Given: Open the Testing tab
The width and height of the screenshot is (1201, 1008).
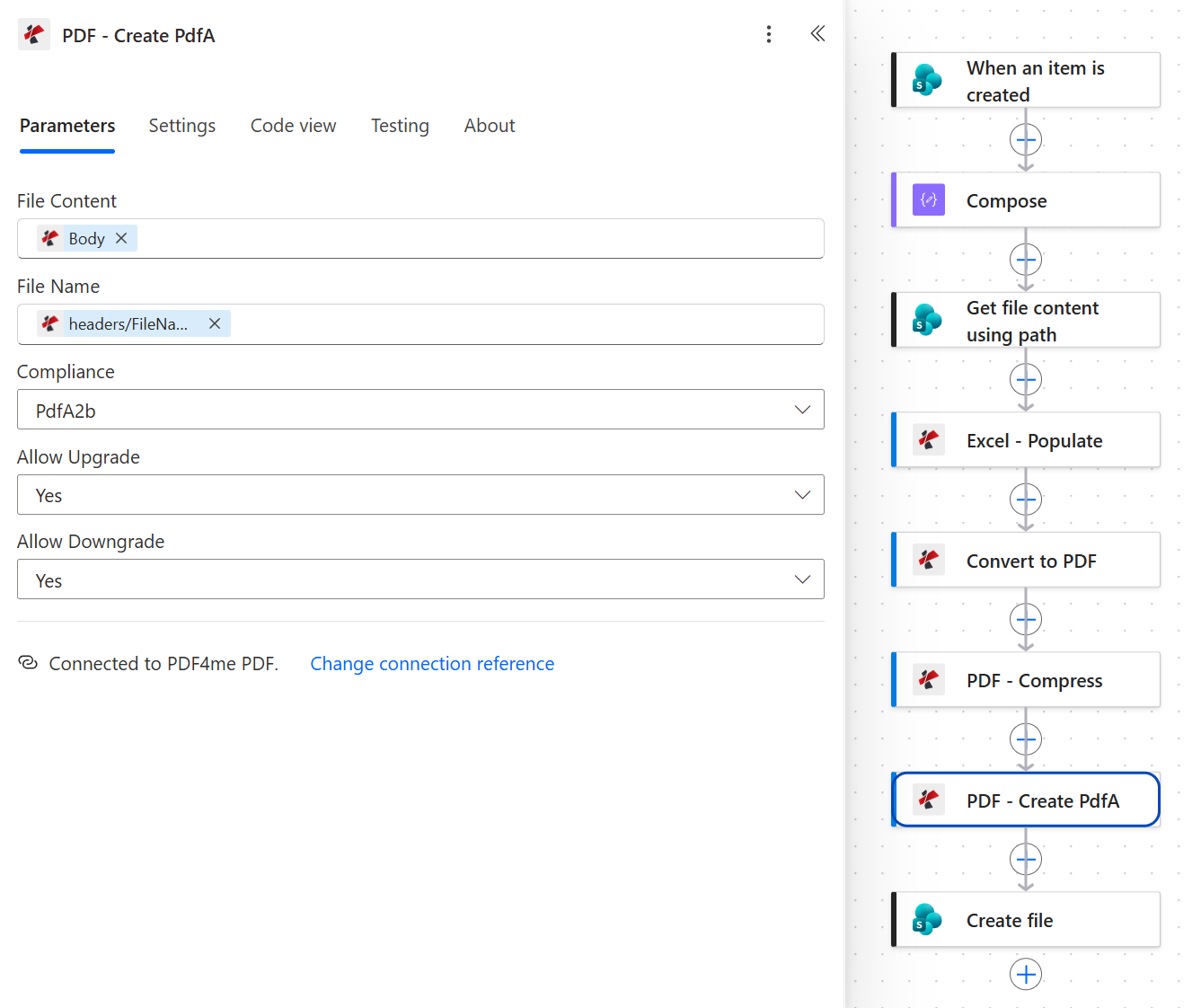Looking at the screenshot, I should [400, 126].
